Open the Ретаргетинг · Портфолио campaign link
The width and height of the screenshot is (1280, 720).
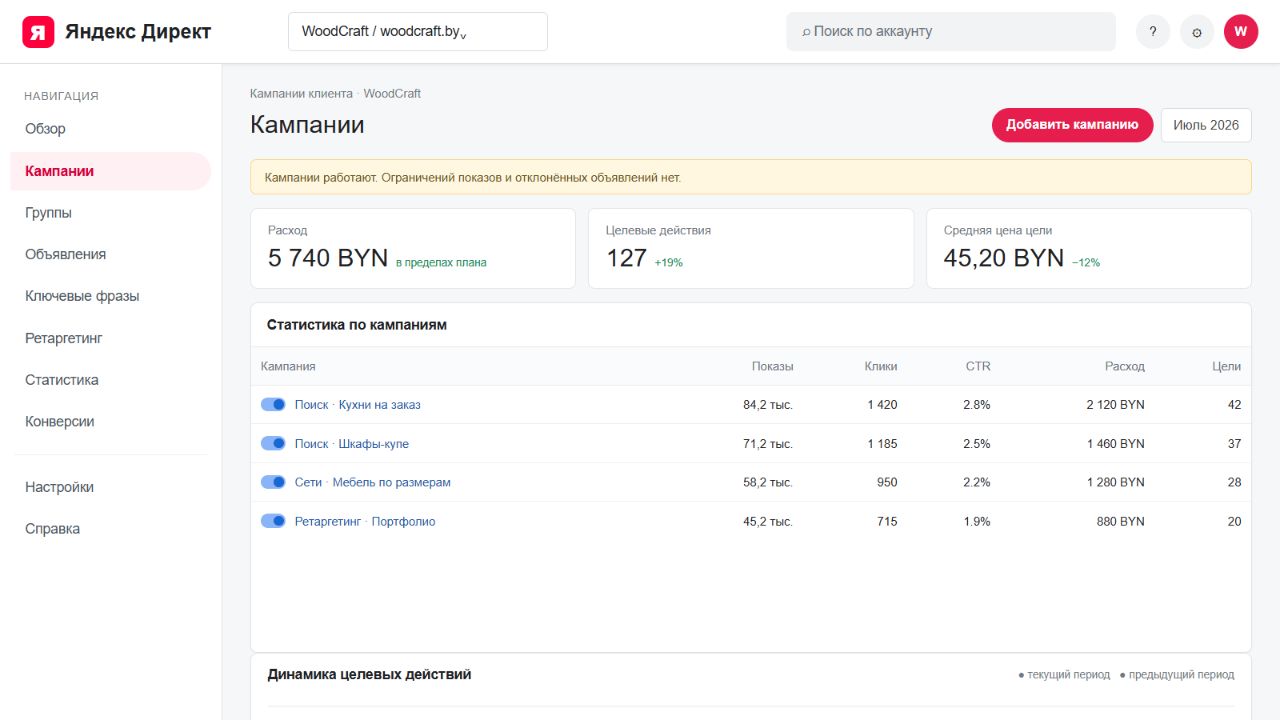365,521
